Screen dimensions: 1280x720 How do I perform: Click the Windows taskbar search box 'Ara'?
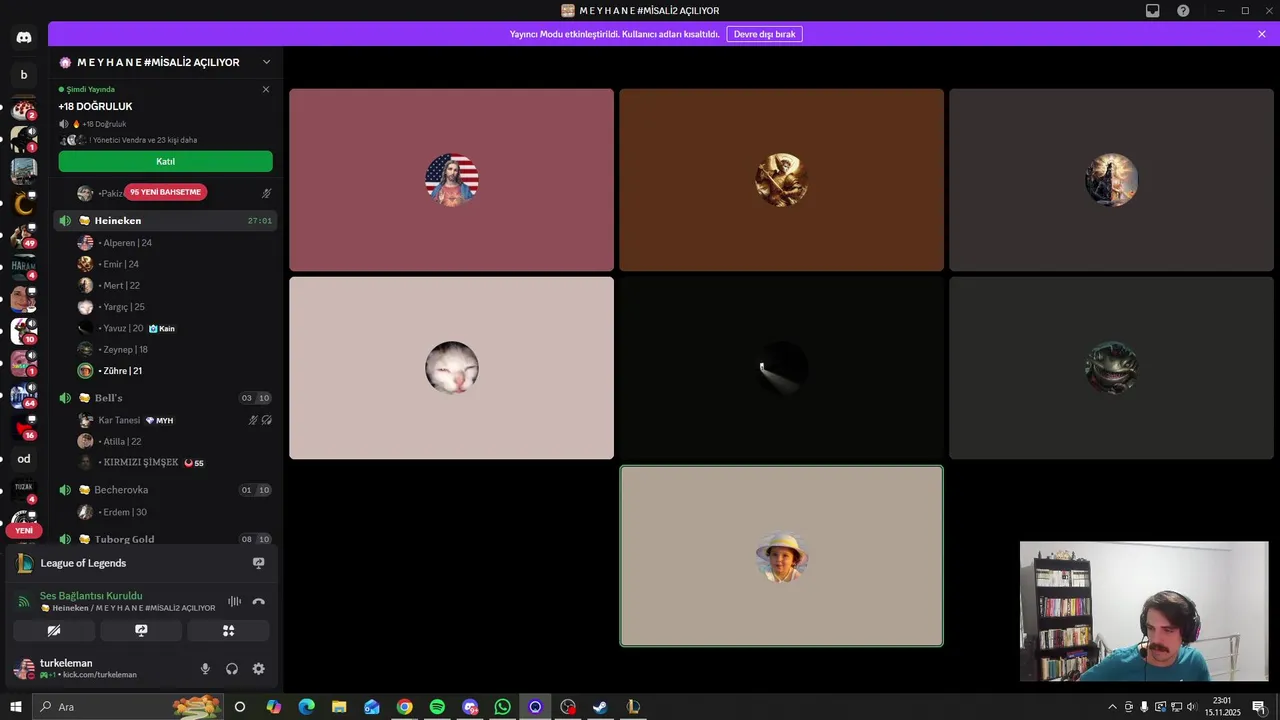pyautogui.click(x=128, y=707)
